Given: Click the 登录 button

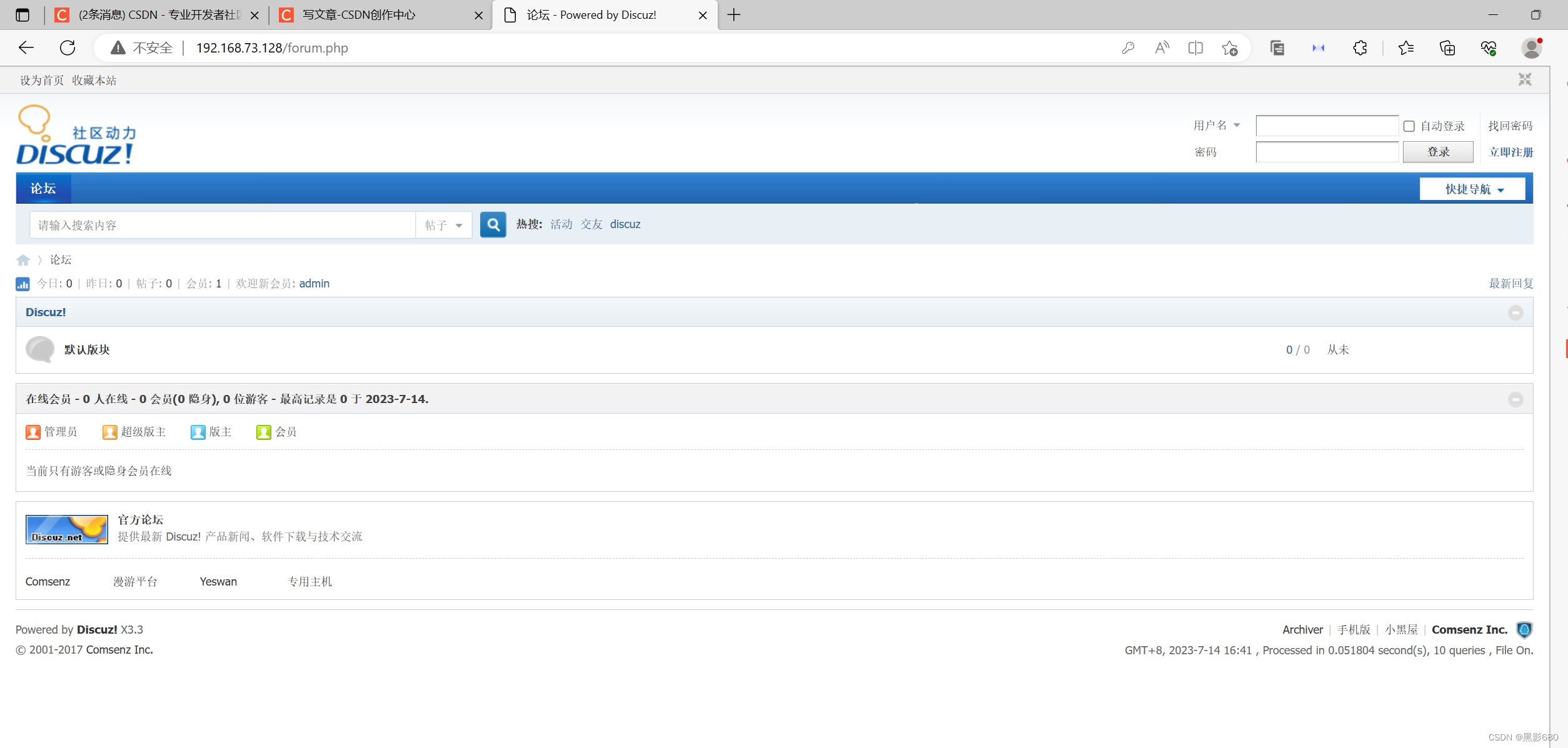Looking at the screenshot, I should point(1438,152).
